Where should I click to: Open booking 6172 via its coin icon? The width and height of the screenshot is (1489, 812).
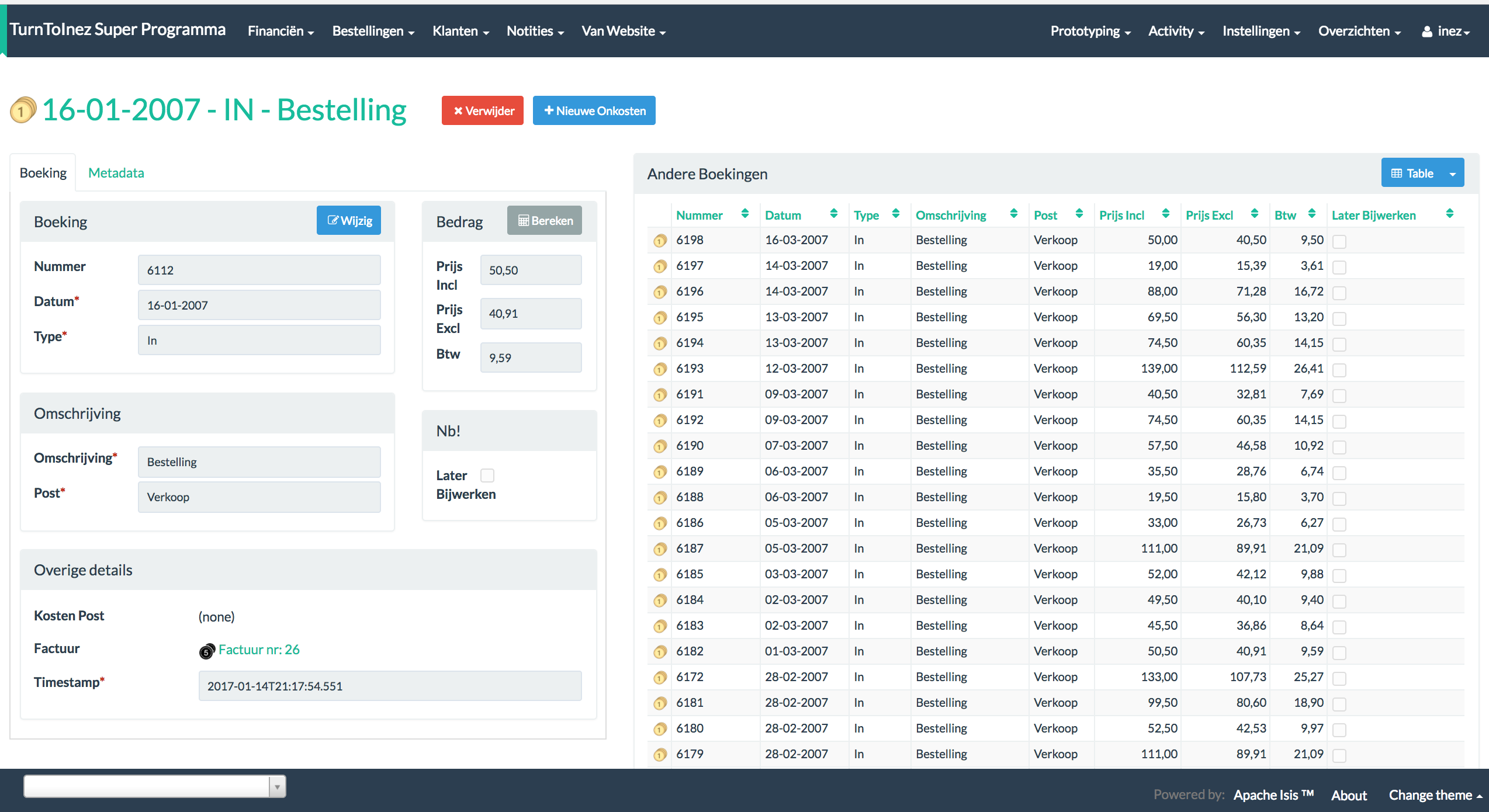click(x=660, y=678)
